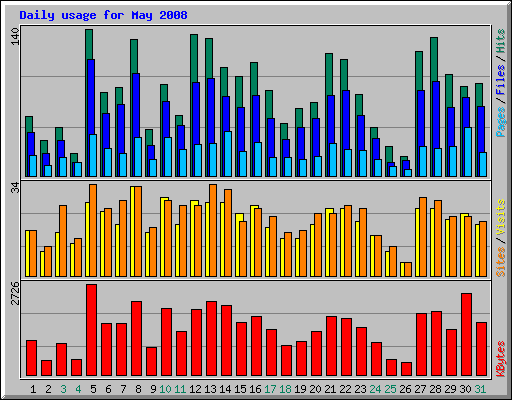Click day label 10 on the axis
Screen dimensions: 512x400
(165, 389)
